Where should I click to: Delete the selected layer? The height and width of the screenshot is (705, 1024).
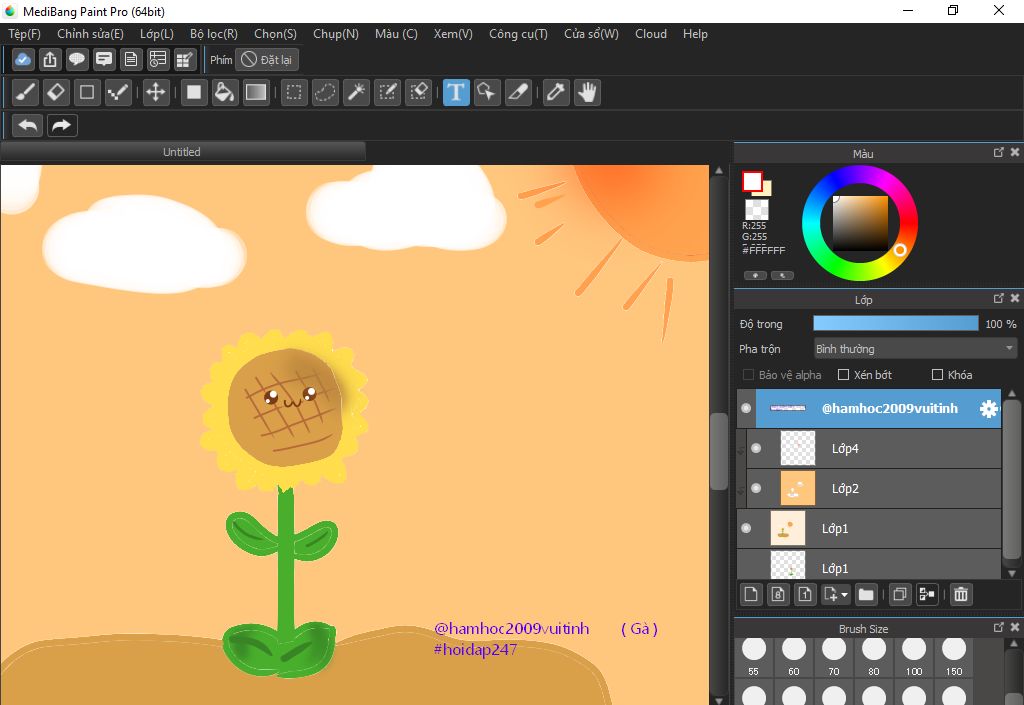click(961, 594)
